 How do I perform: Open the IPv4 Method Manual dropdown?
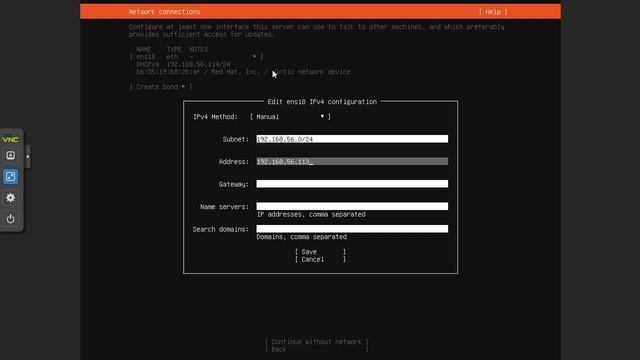(x=290, y=117)
